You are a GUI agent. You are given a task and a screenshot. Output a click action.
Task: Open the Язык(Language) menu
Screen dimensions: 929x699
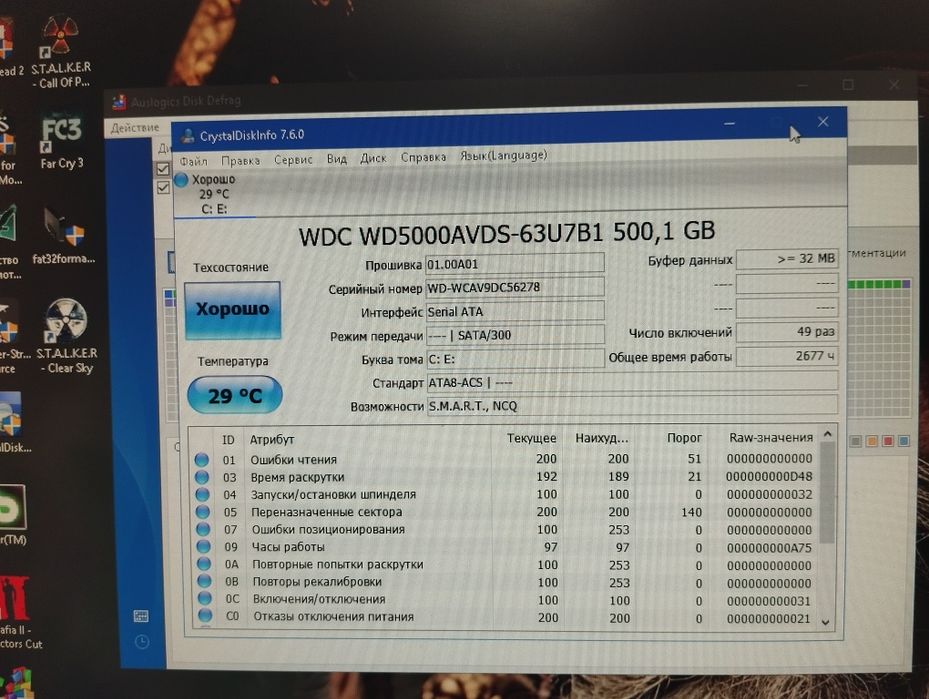[504, 155]
